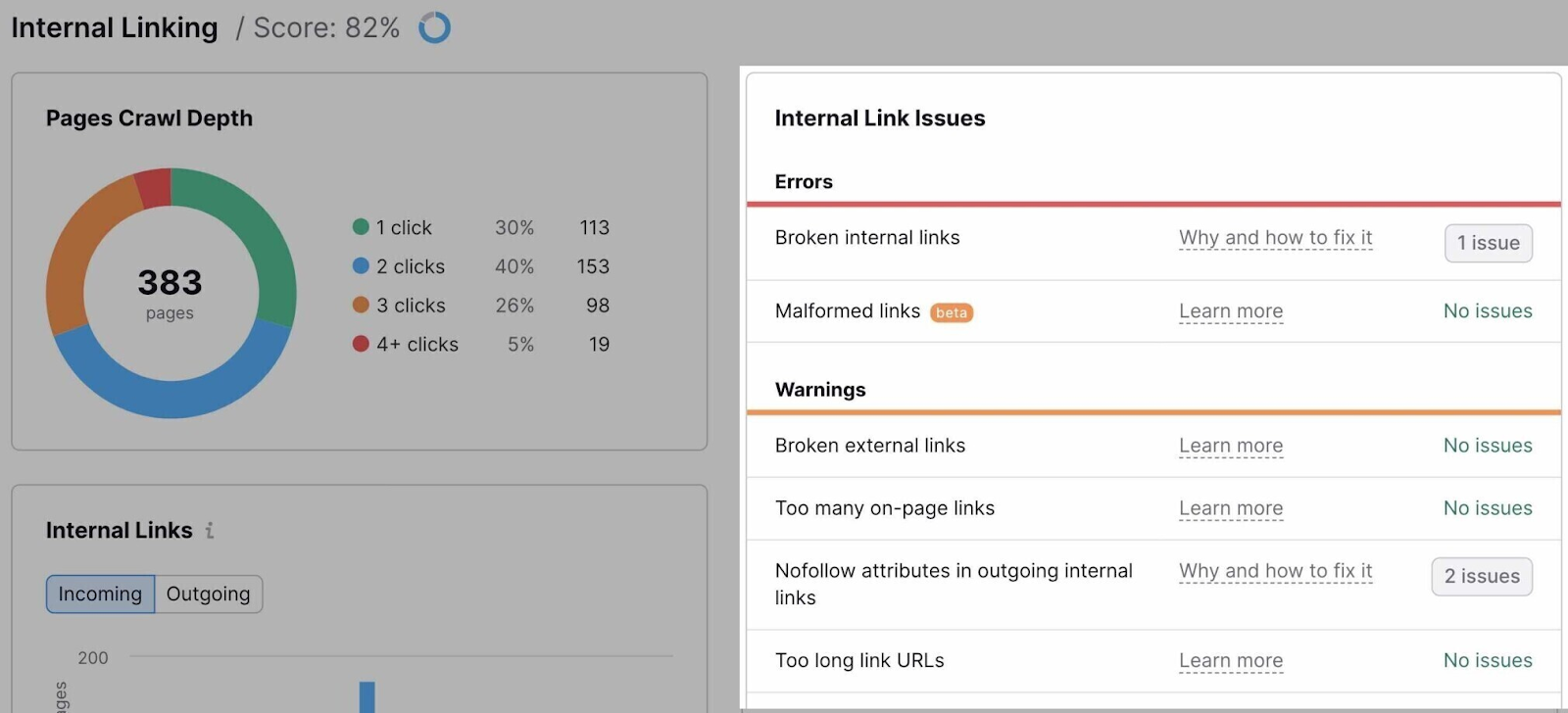Screen dimensions: 1568x713
Task: Click Why and how to fix it for Broken internal links
Action: click(x=1274, y=238)
